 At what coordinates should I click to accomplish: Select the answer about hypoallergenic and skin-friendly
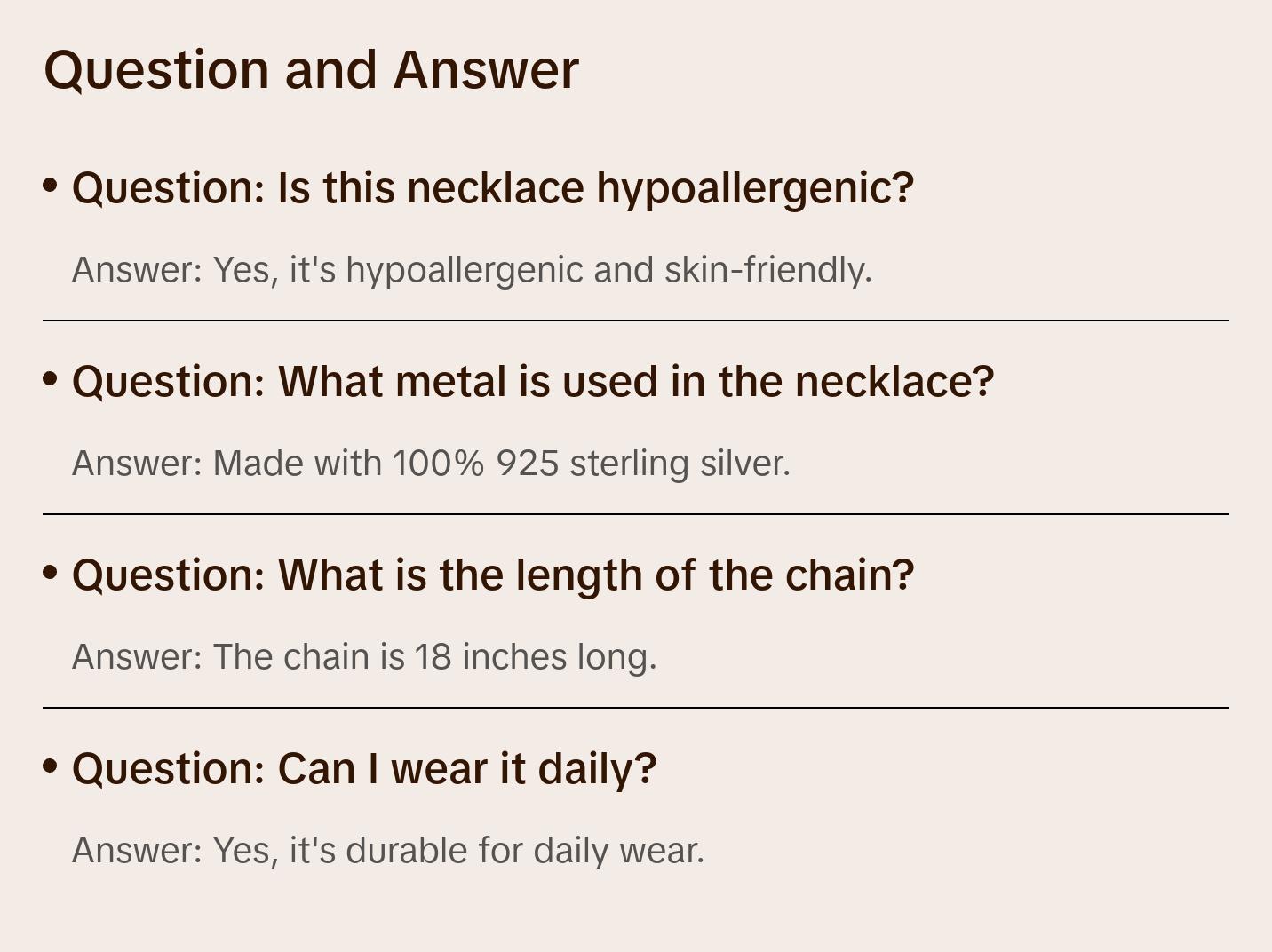472,270
